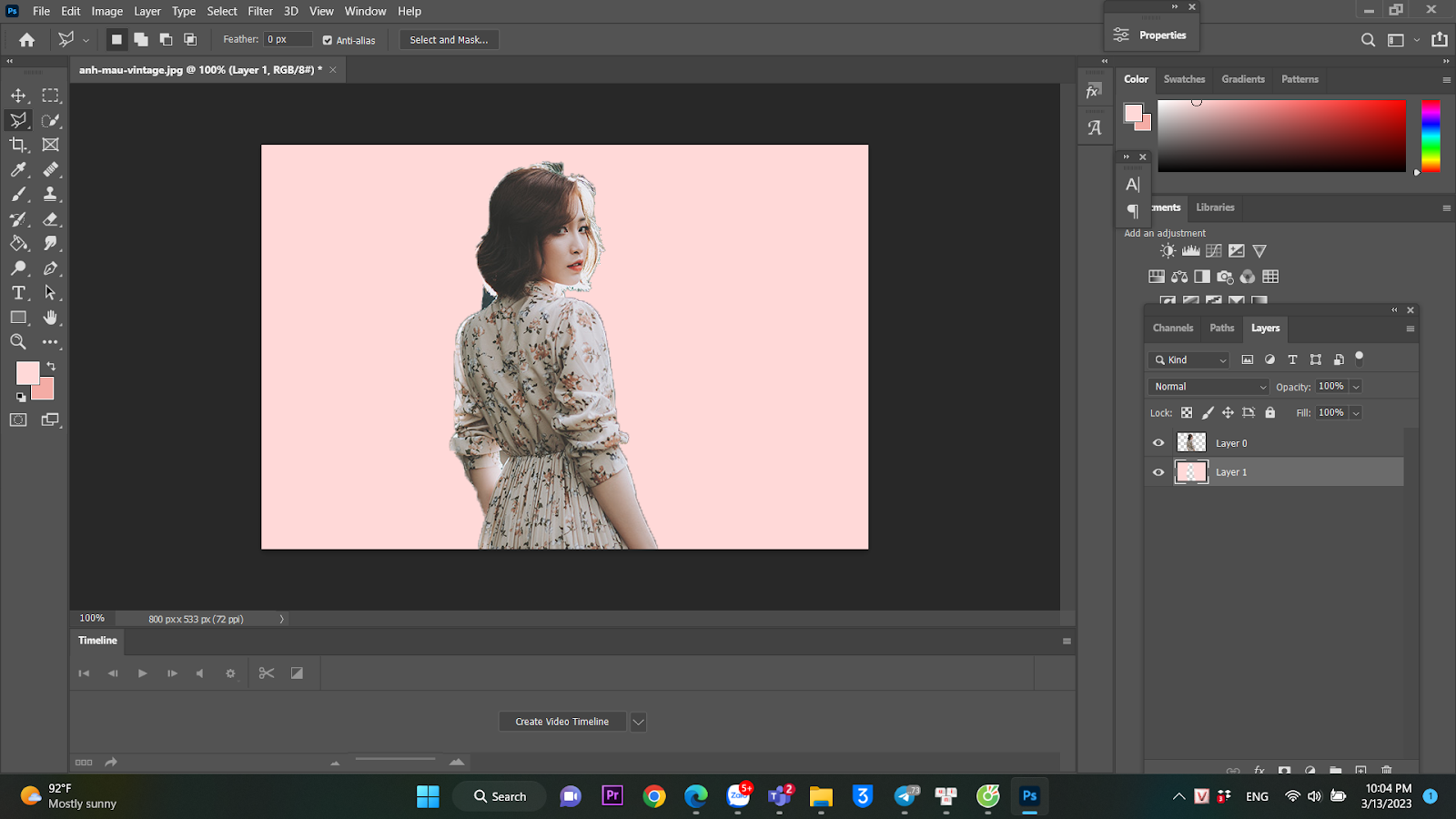Open the Edit Toolbar three dots
Screen dimensions: 1456x819
pyautogui.click(x=51, y=342)
